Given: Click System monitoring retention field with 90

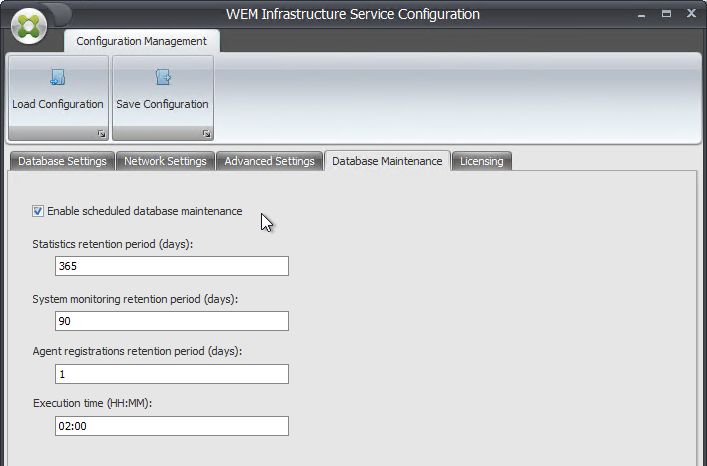Looking at the screenshot, I should 172,321.
